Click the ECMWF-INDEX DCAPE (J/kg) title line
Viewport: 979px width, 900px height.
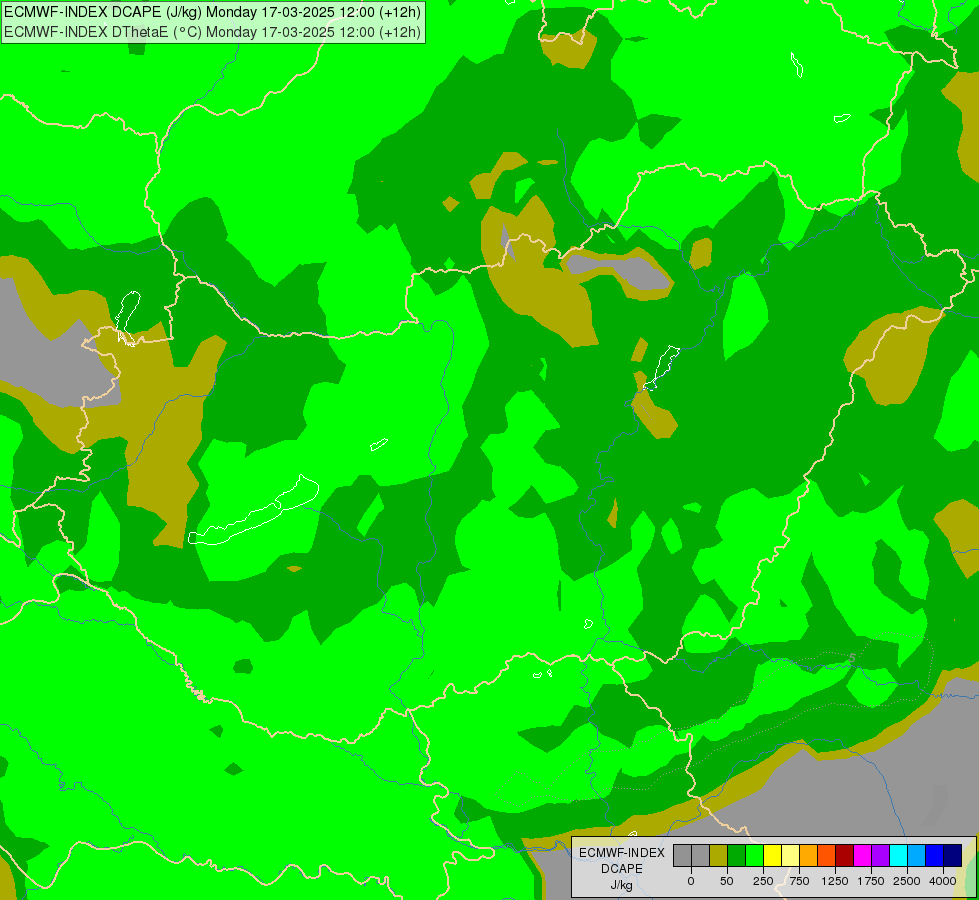[x=212, y=12]
